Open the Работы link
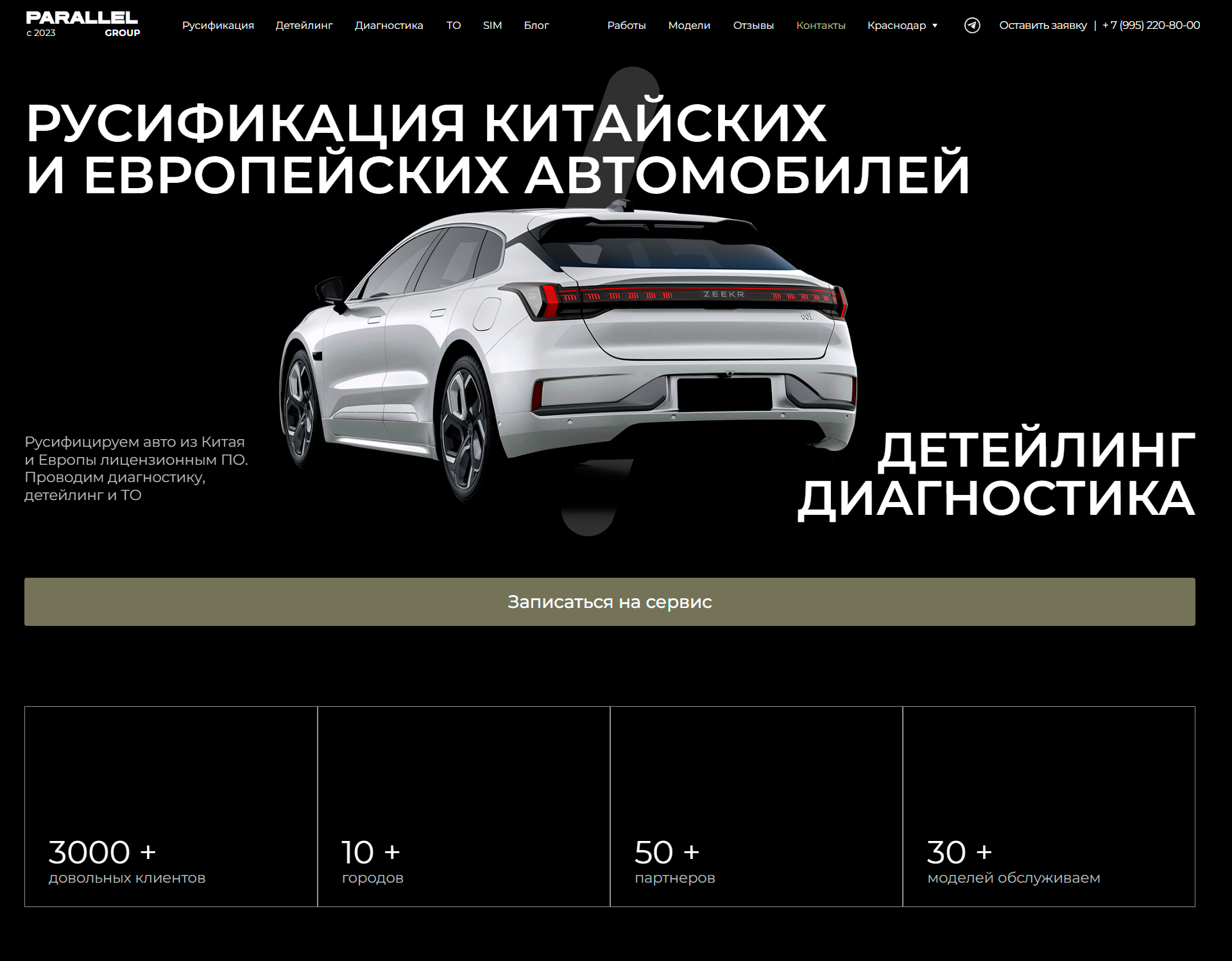 [626, 25]
